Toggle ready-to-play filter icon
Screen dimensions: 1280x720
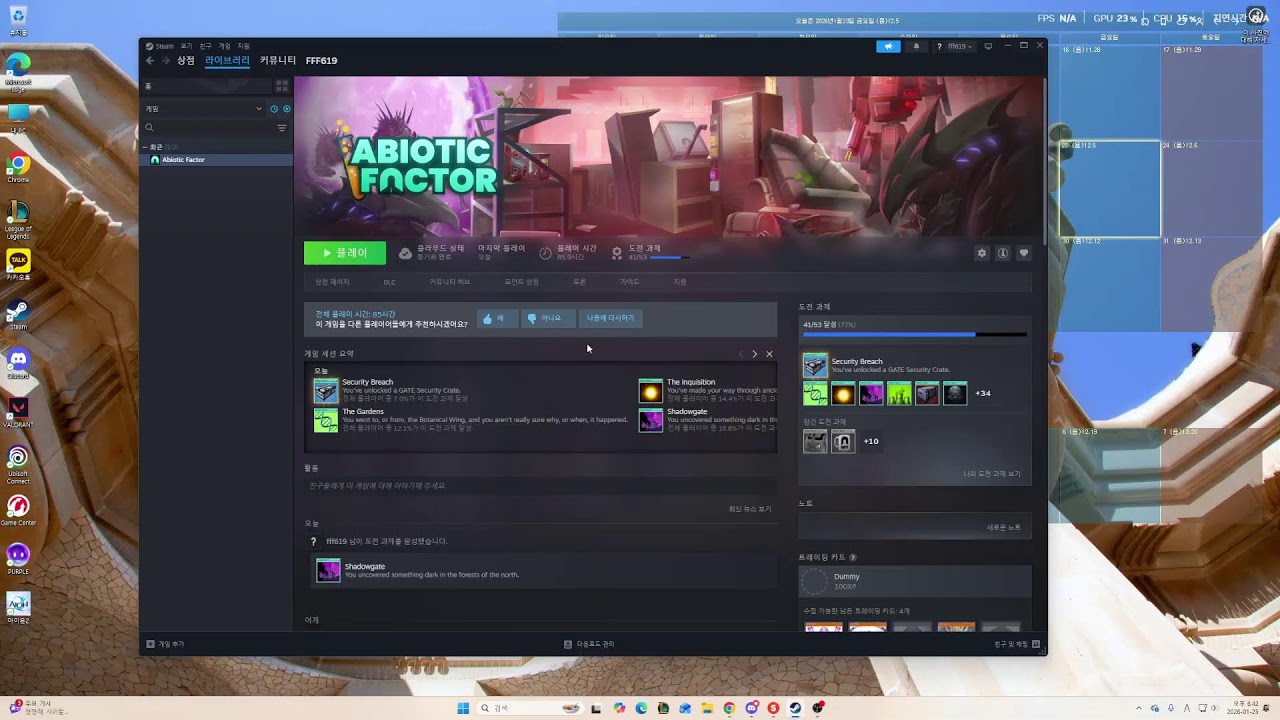(x=286, y=108)
